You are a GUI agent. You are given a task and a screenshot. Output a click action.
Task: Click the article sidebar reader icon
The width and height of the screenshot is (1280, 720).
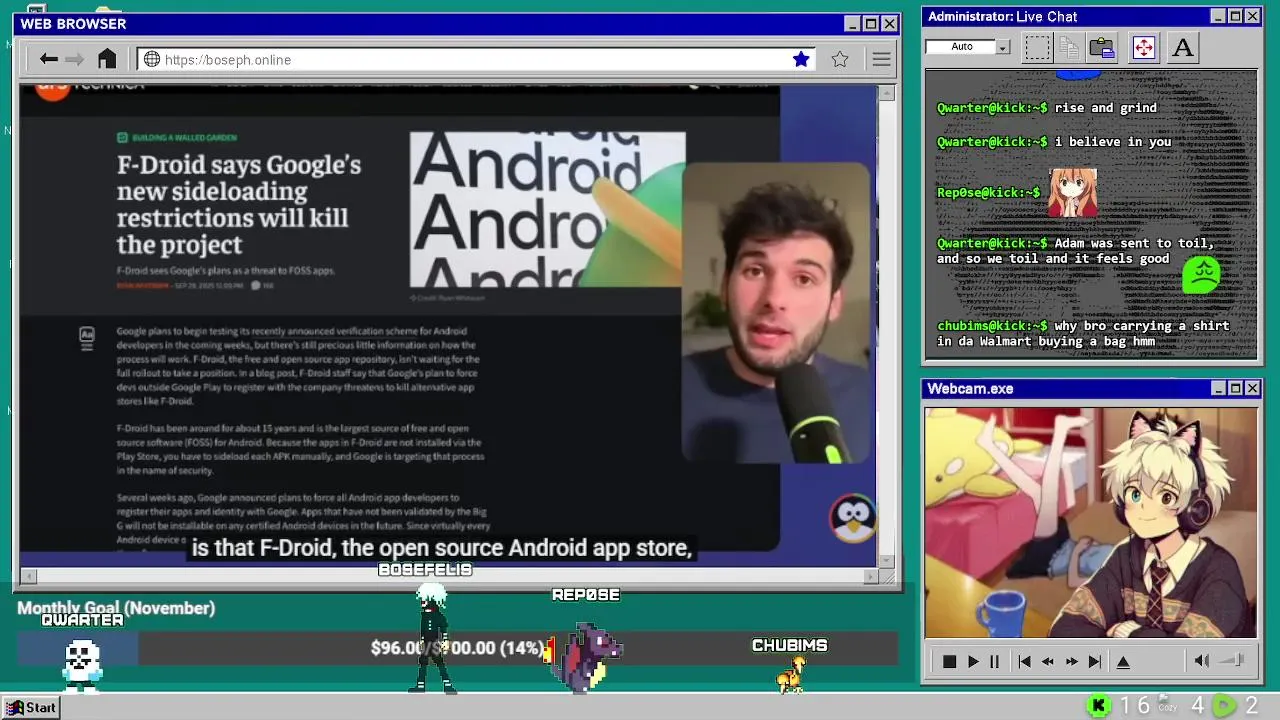[87, 338]
